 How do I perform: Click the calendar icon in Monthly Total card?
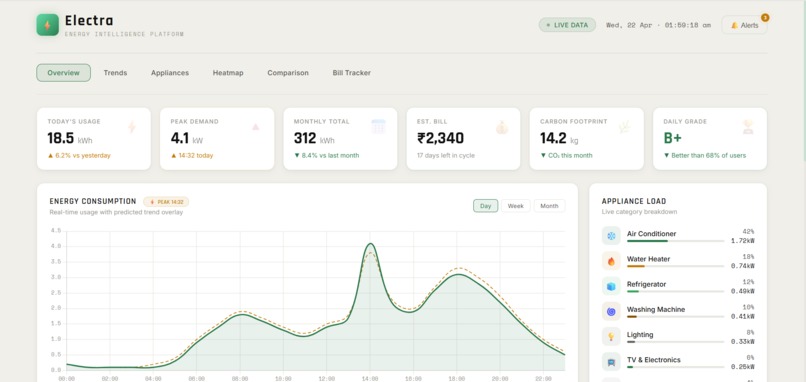[x=378, y=126]
